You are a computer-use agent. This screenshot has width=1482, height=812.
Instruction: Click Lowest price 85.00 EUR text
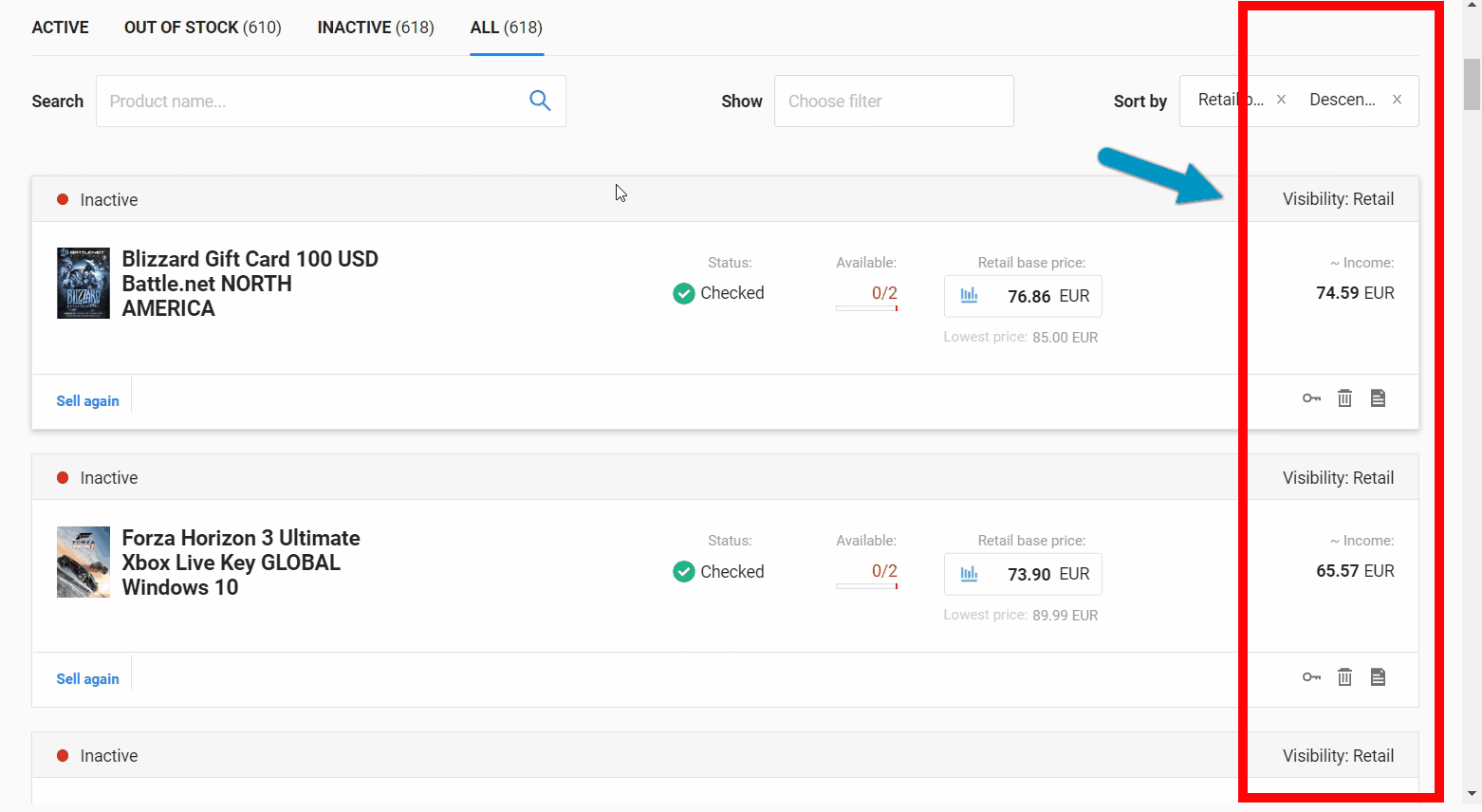(1021, 337)
